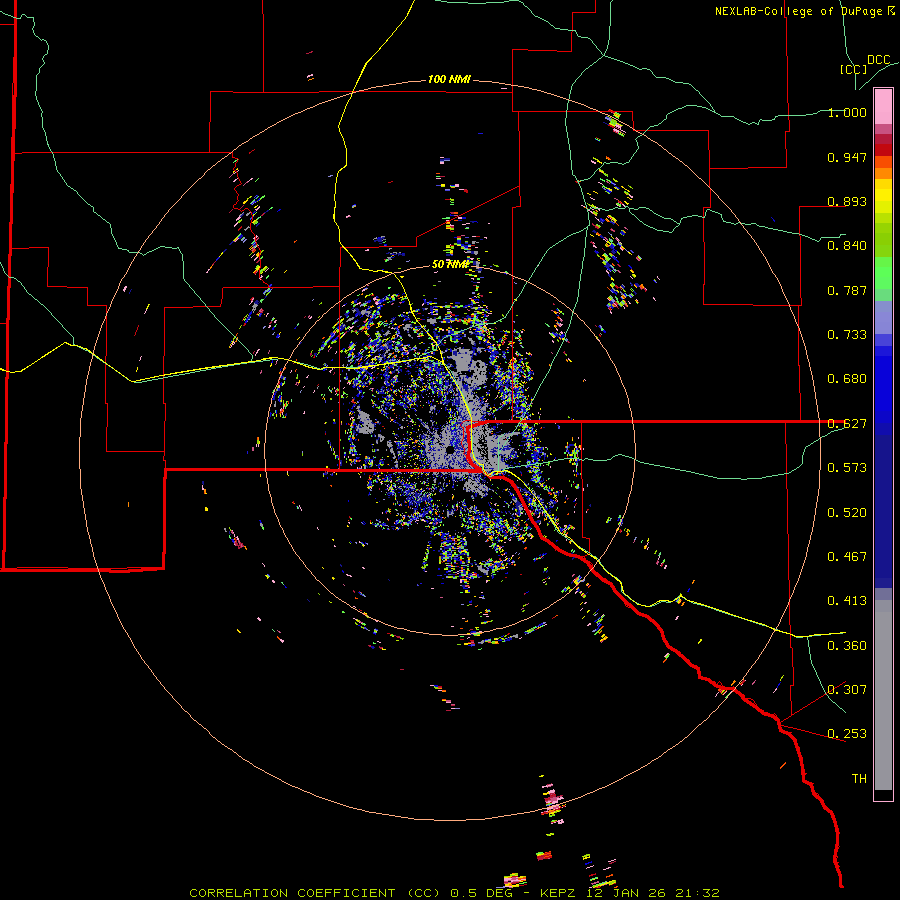
Task: Select the DCC label above the color scale
Action: point(878,60)
